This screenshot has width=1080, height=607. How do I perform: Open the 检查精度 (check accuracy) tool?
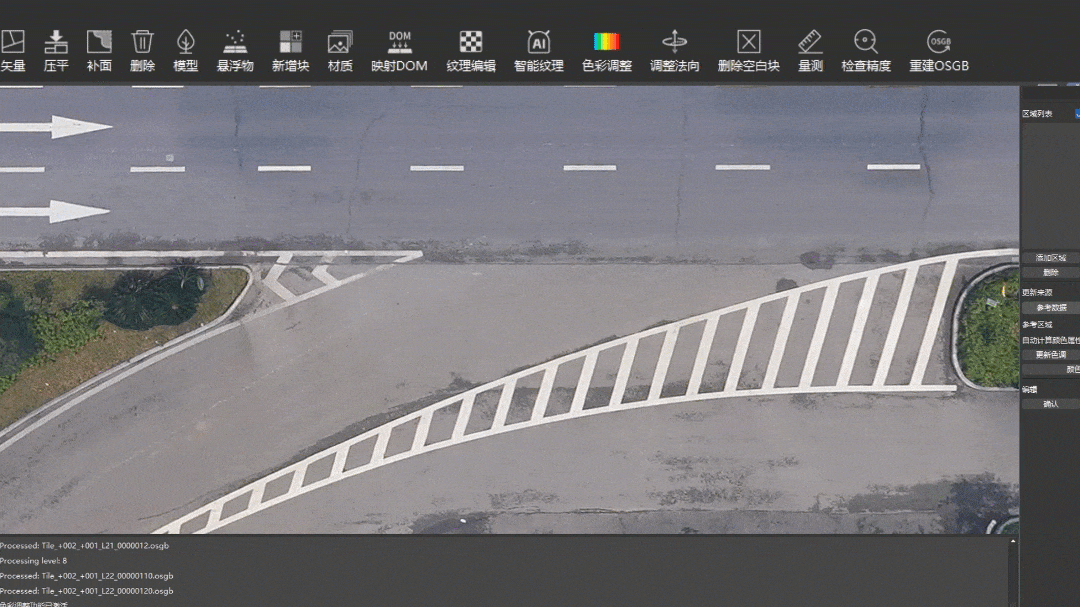[866, 42]
